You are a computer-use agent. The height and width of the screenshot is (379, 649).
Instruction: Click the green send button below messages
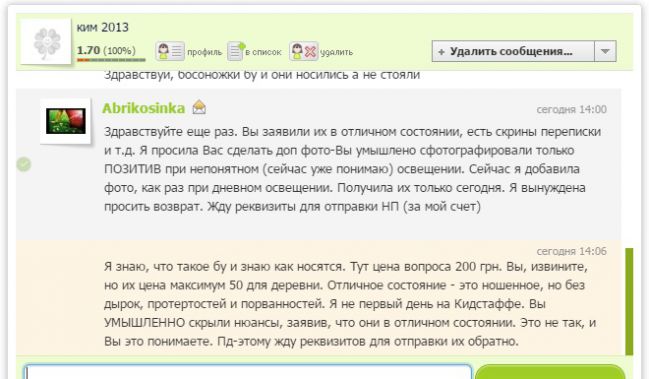(550, 372)
